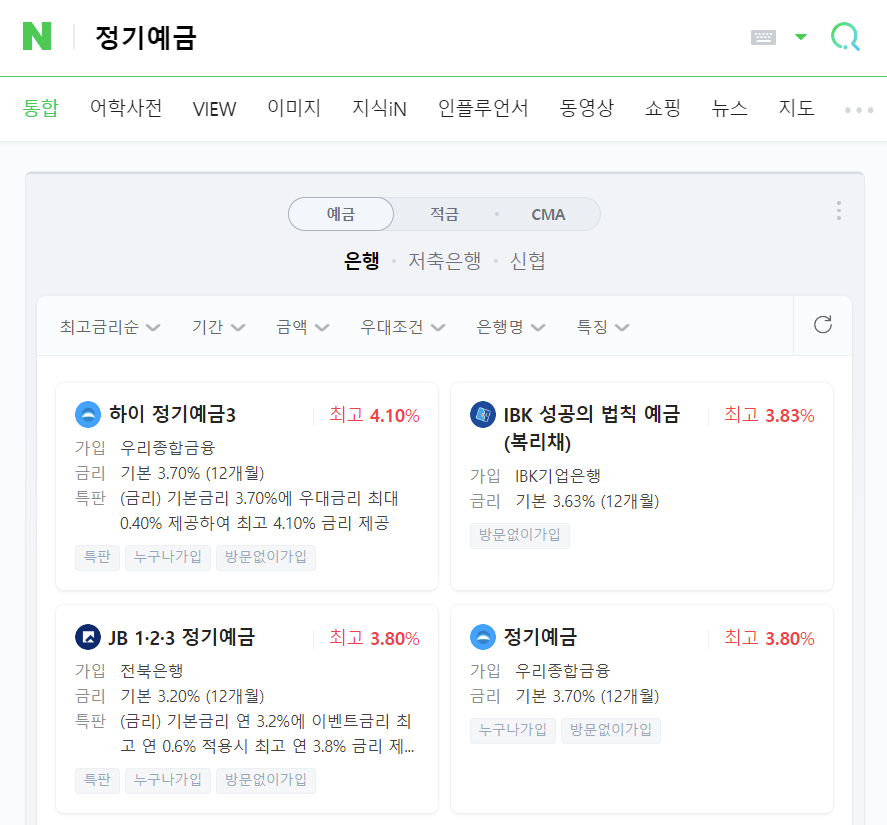Click 방문없이가입 tag on plain 정기예금 card
The width and height of the screenshot is (887, 825).
pyautogui.click(x=611, y=730)
